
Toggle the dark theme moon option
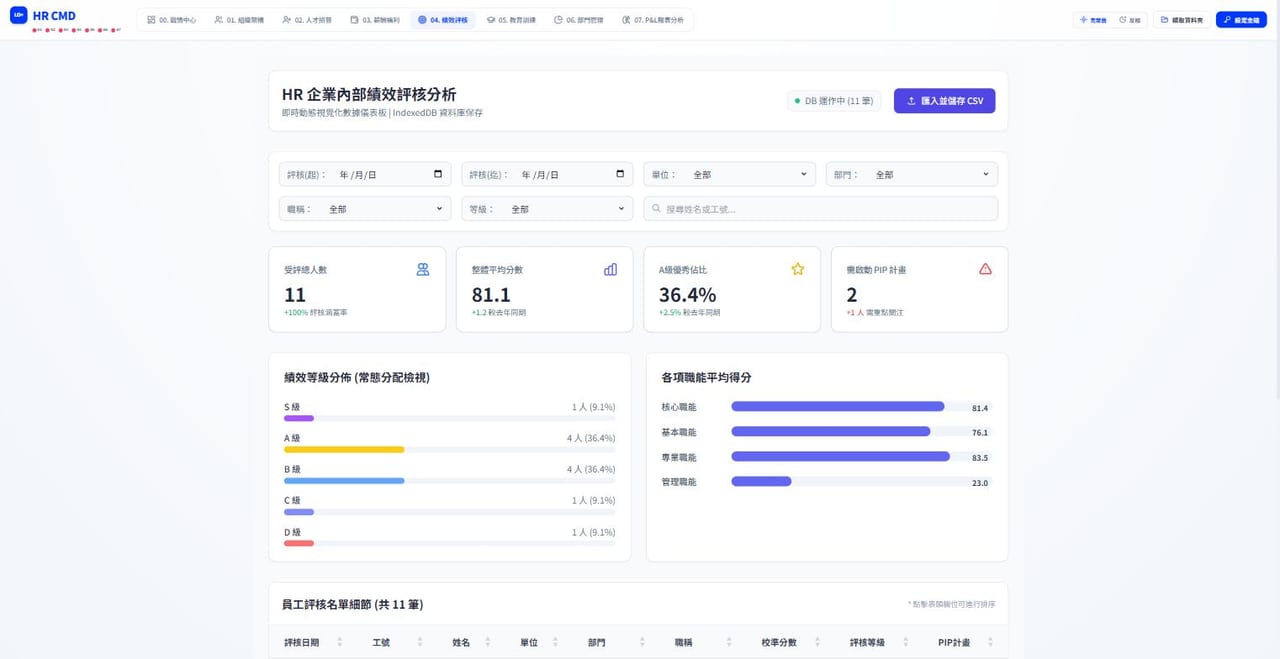coord(1129,20)
